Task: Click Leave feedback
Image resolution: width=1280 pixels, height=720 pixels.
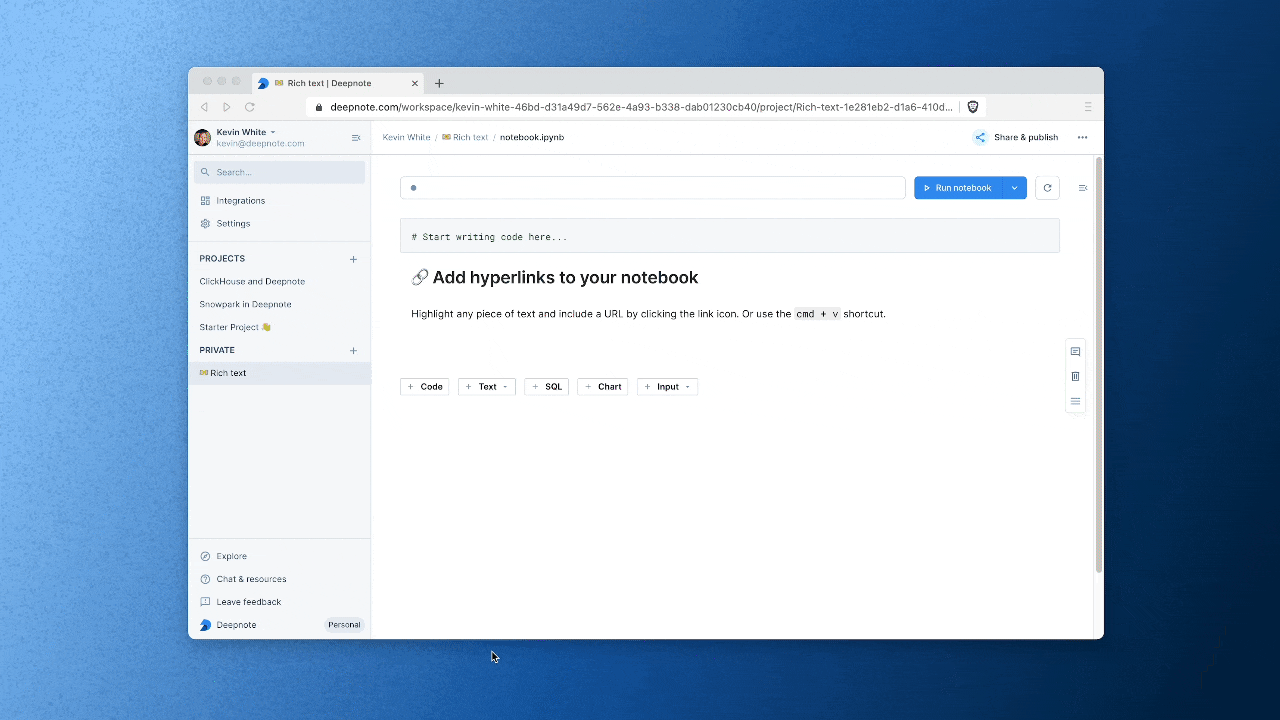Action: (248, 602)
